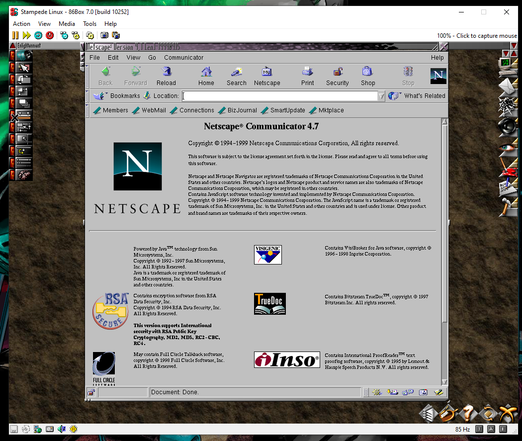The image size is (522, 441).
Task: Click the Shop bag icon
Action: point(367,76)
